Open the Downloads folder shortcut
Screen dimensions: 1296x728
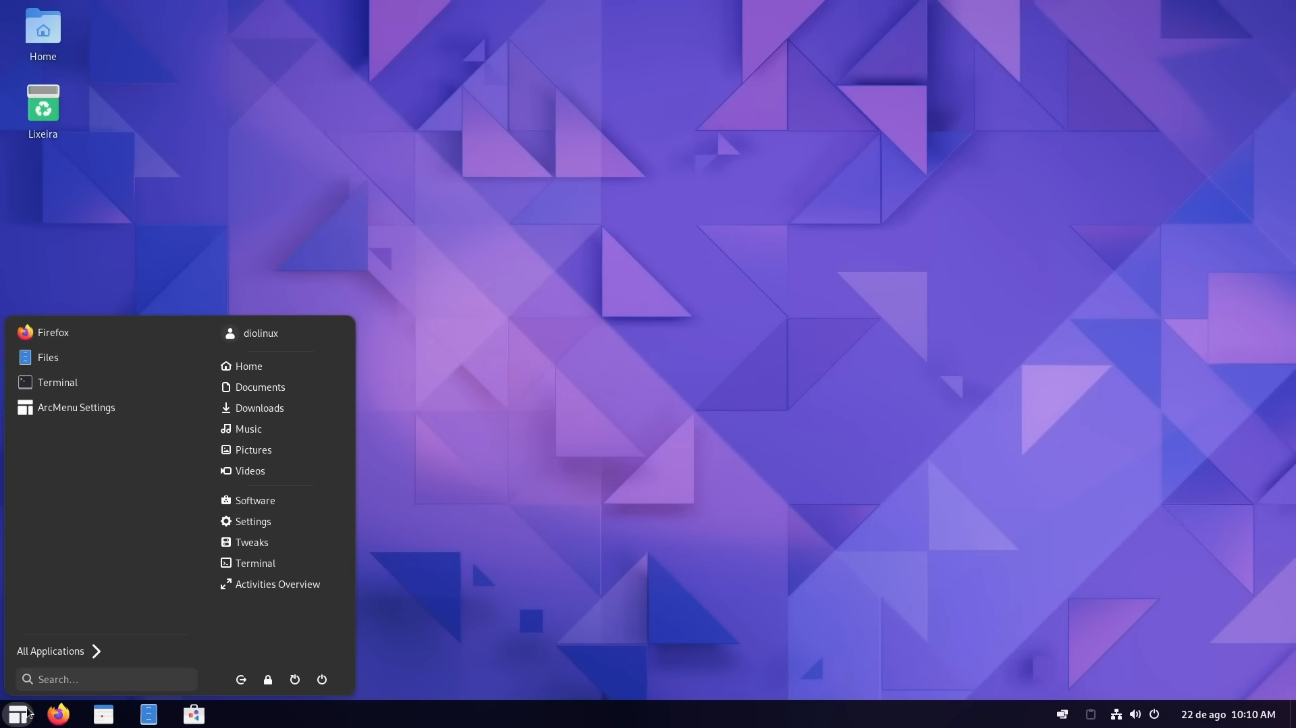(258, 408)
